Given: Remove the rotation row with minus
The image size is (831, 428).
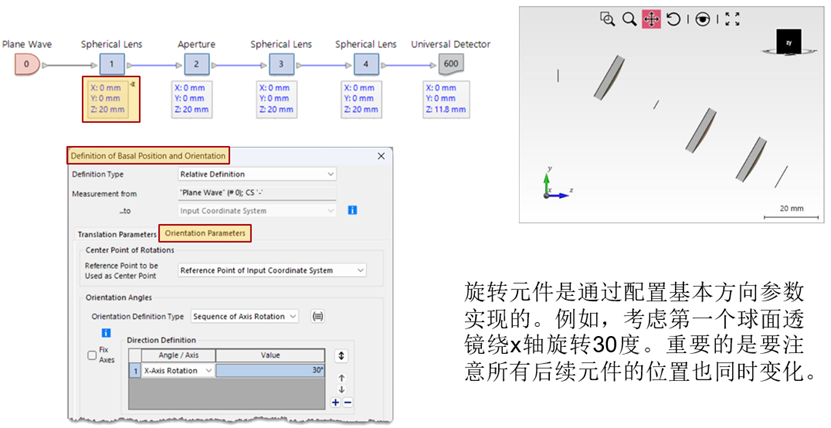Looking at the screenshot, I should coord(347,403).
